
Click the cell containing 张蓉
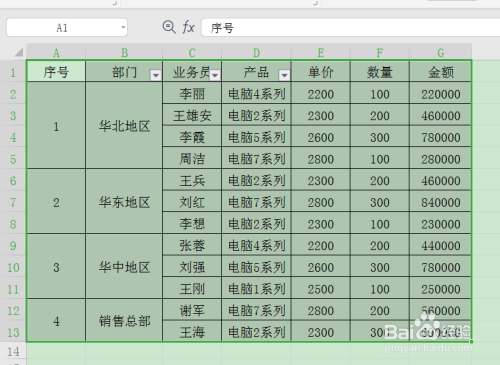coord(192,245)
